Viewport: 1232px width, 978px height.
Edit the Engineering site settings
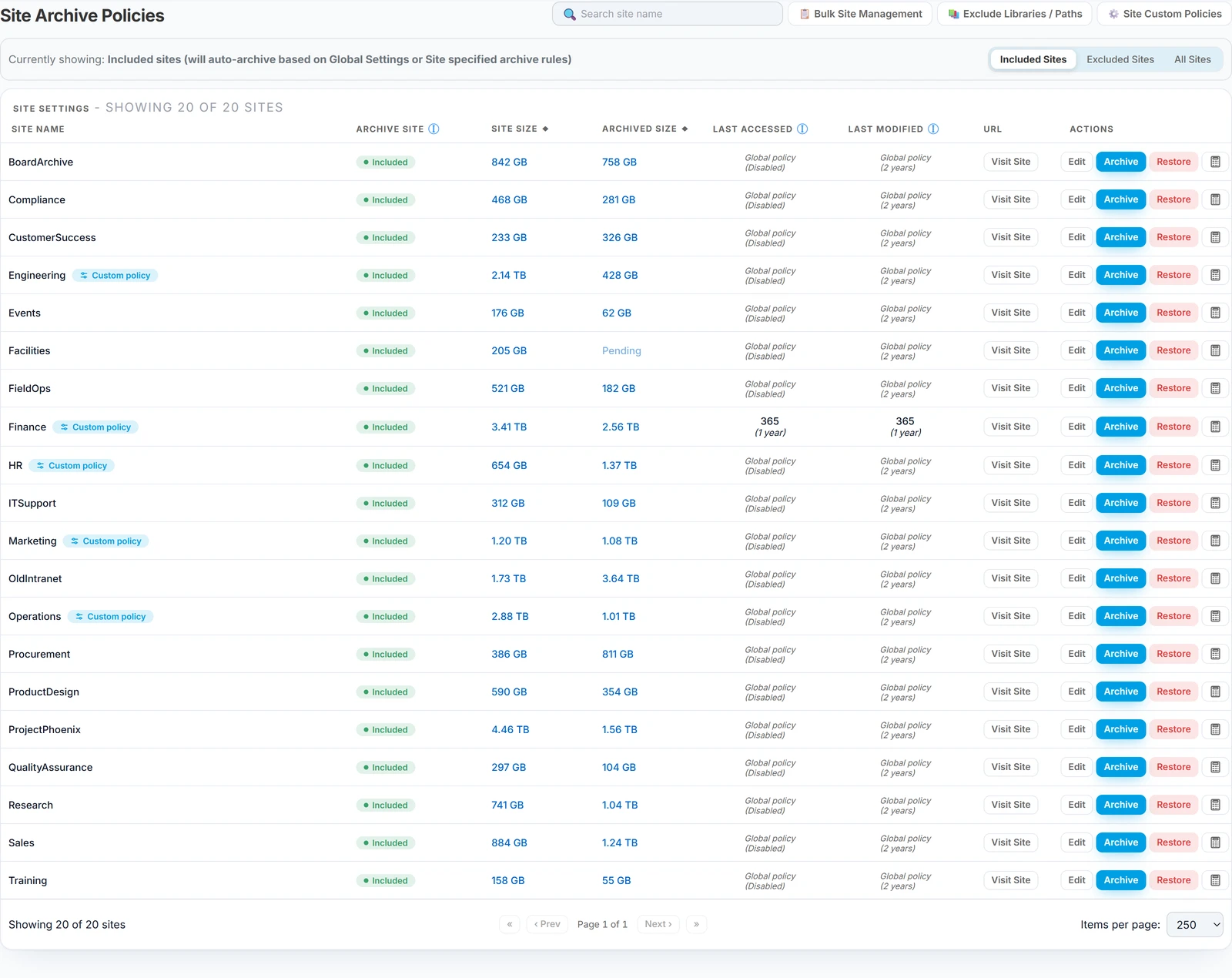pos(1076,275)
